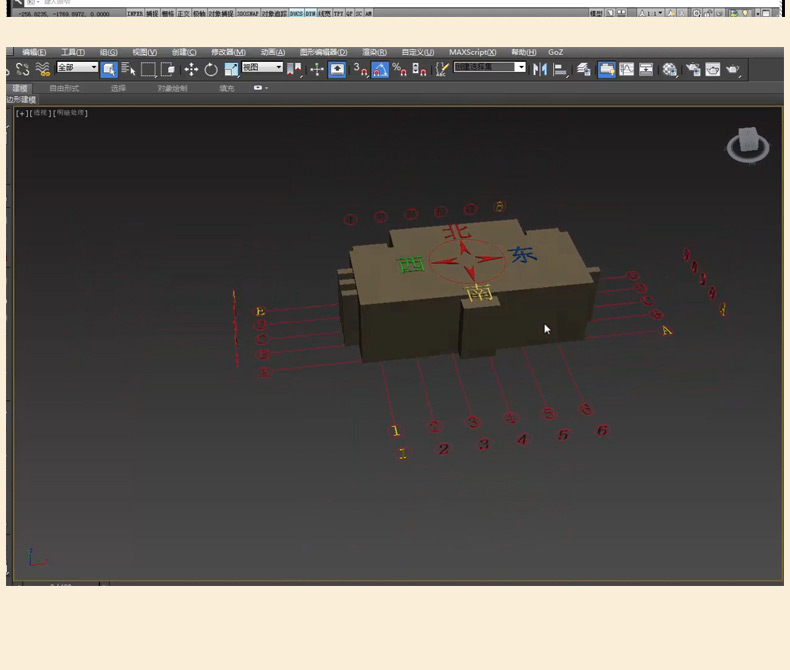The image size is (790, 670).
Task: Open the 帮助(H) menu
Action: 523,52
